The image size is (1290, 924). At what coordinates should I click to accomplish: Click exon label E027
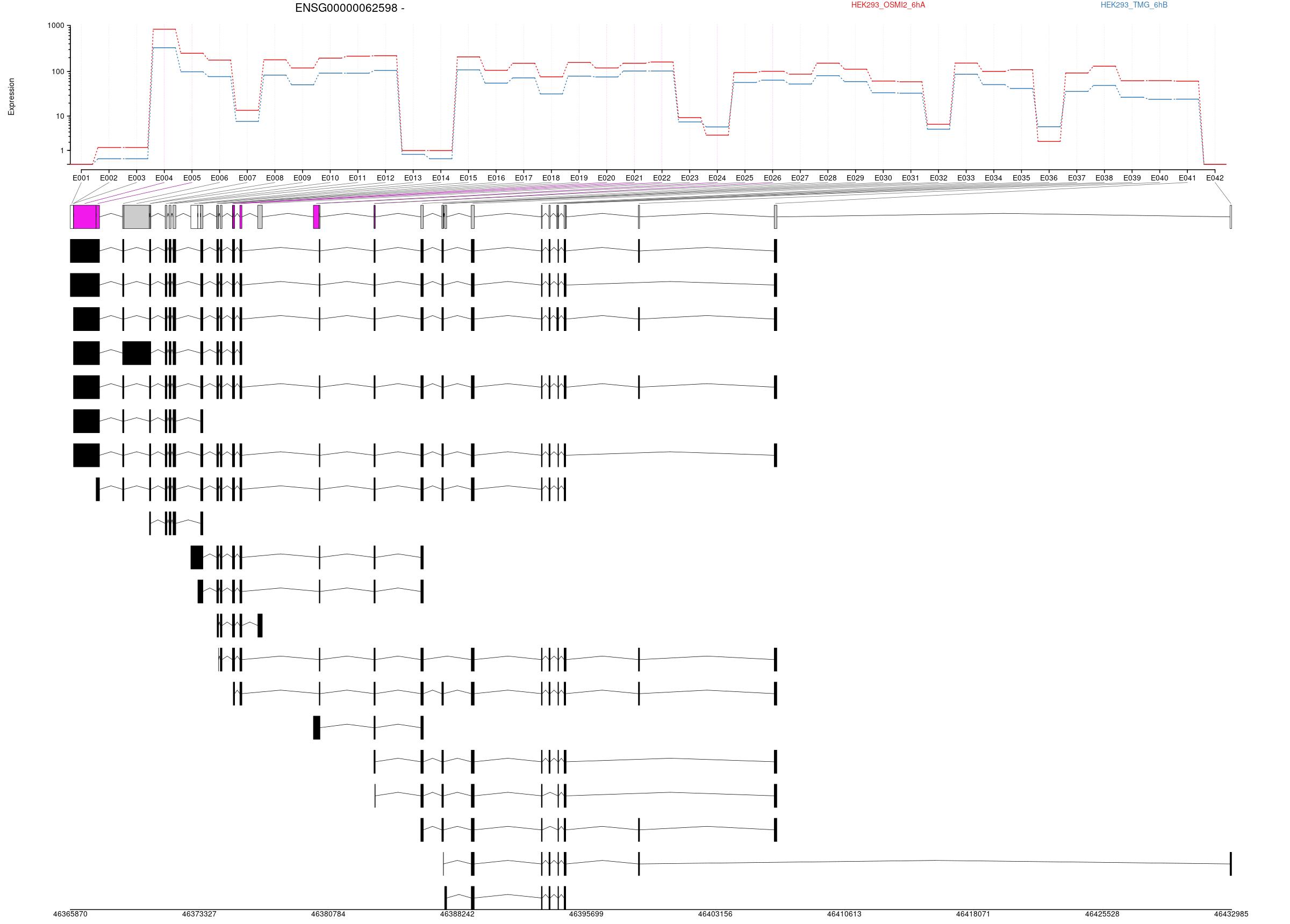click(800, 178)
